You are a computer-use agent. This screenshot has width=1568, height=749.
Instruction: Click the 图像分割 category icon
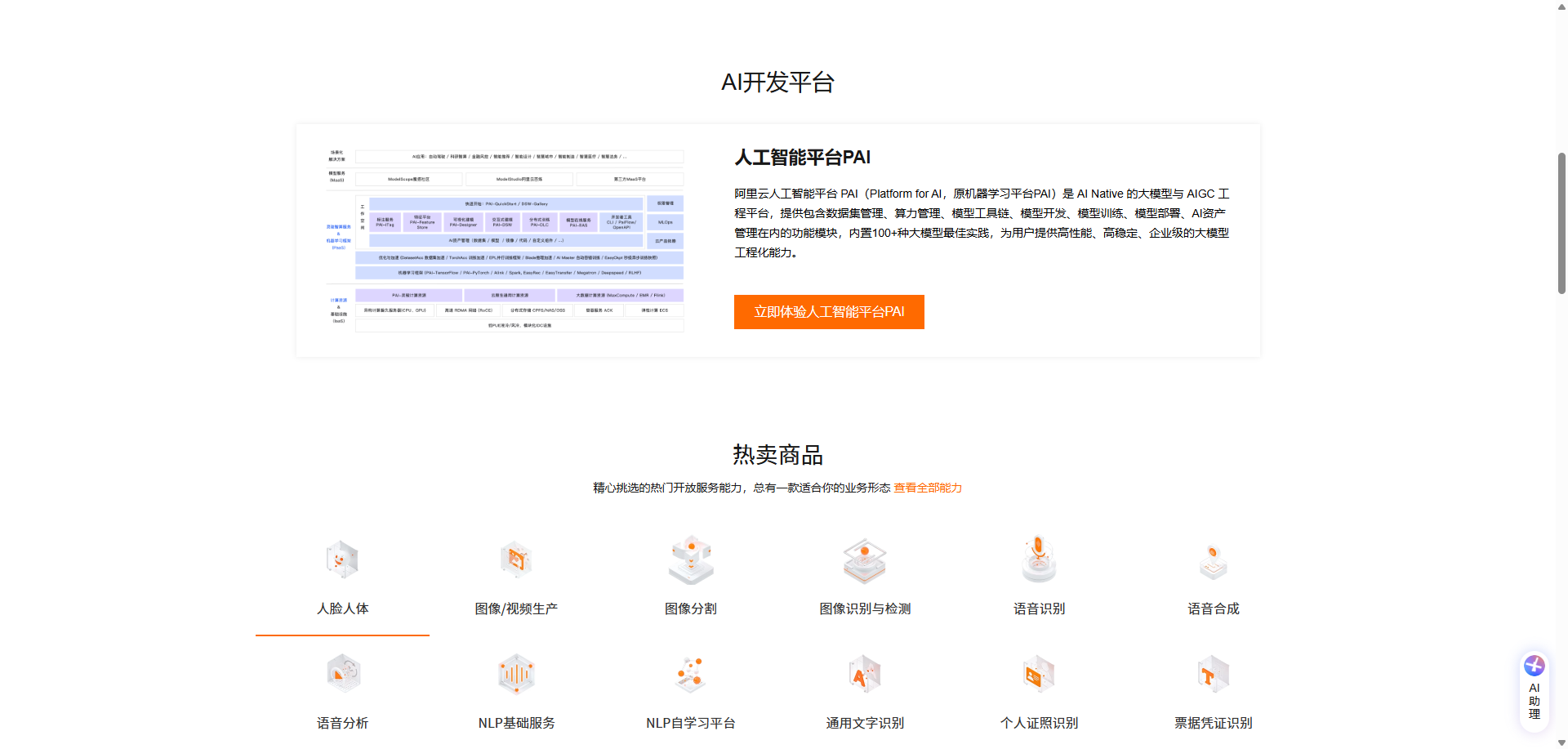tap(691, 560)
